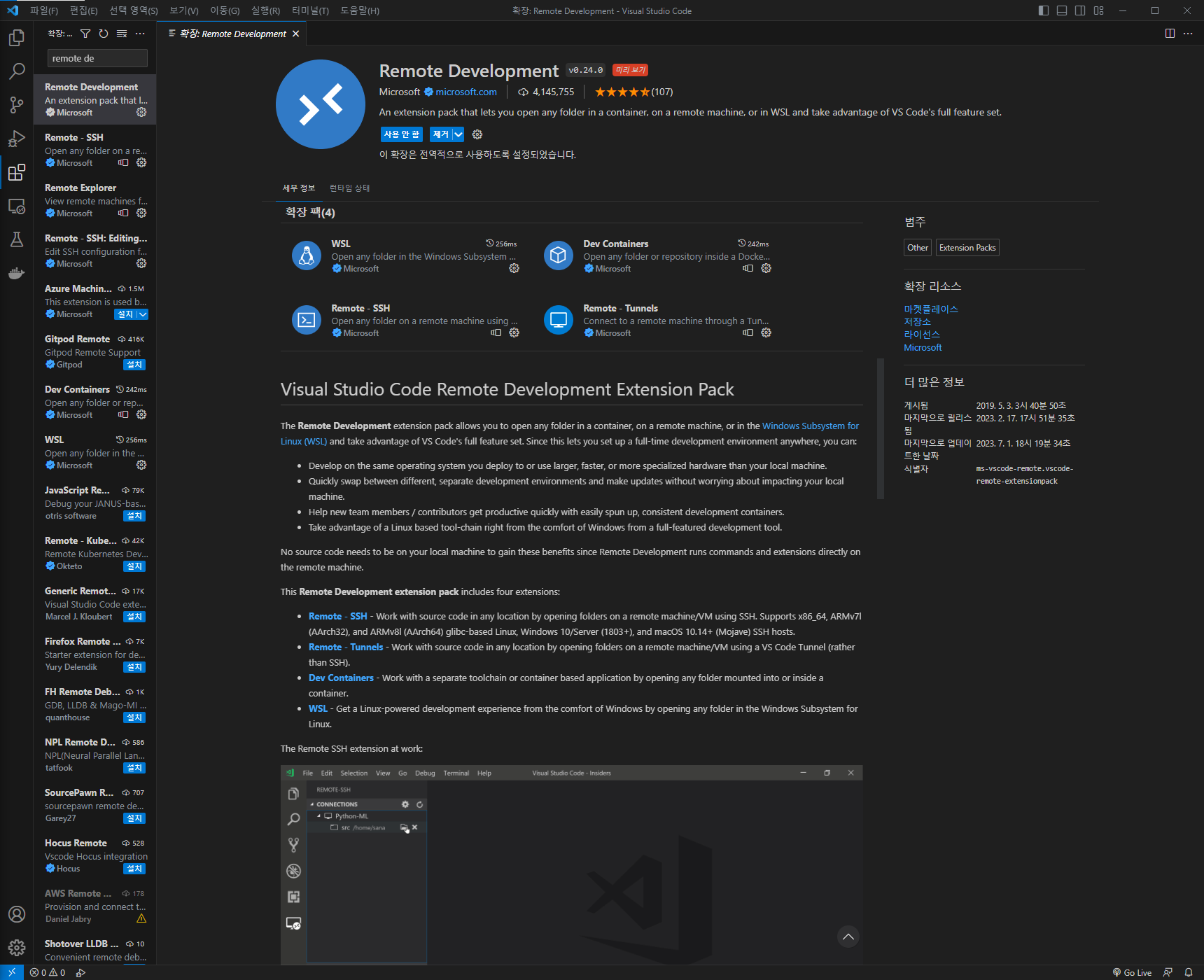Open remote window indicator in status bar

point(12,972)
